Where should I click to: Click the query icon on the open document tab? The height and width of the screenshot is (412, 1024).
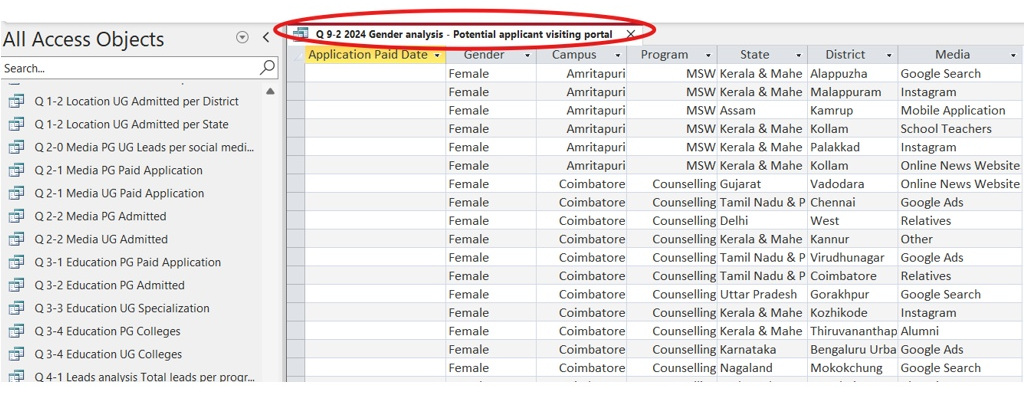coord(300,34)
